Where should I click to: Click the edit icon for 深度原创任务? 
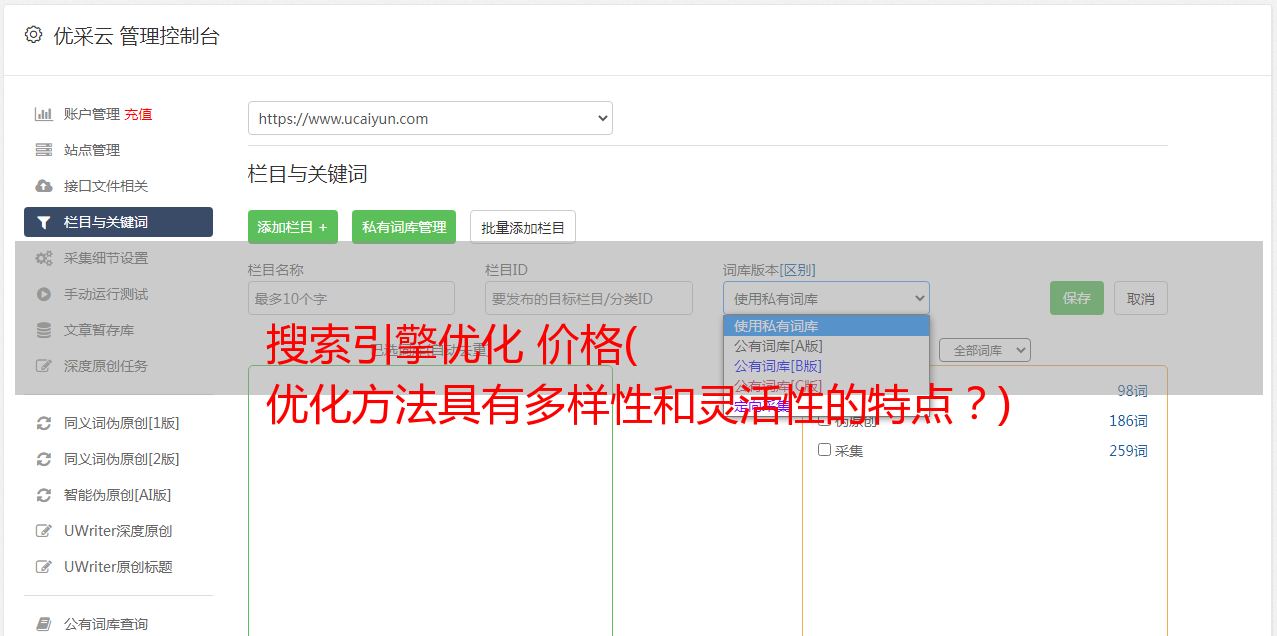[44, 366]
